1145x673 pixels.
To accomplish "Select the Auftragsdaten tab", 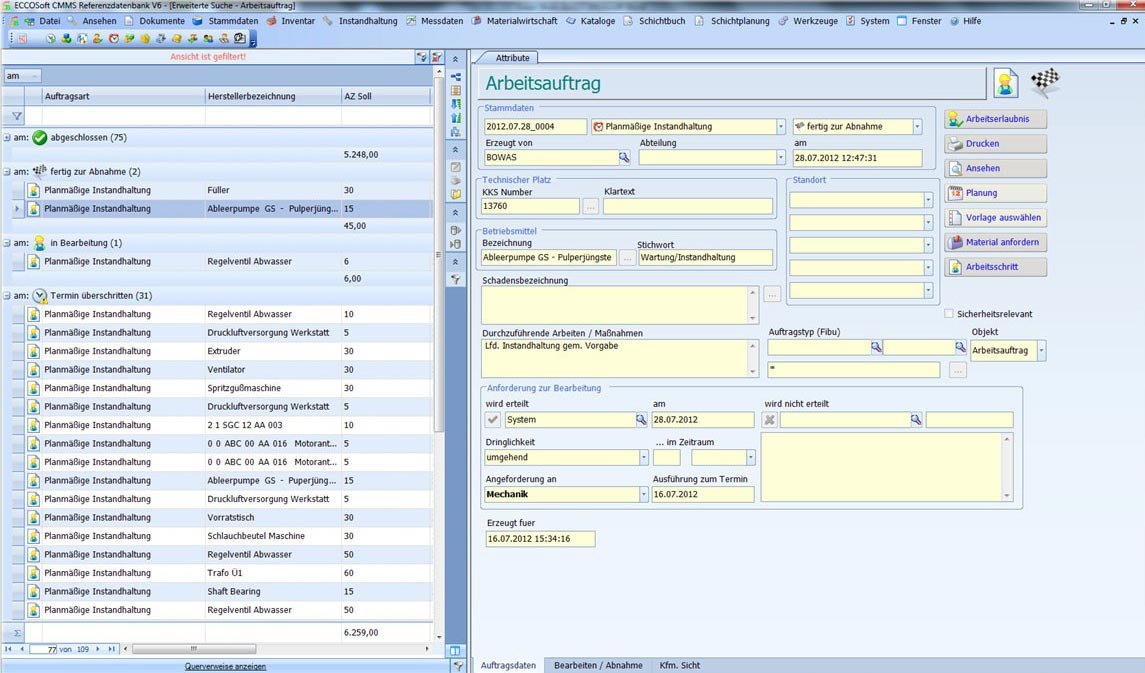I will [x=508, y=665].
